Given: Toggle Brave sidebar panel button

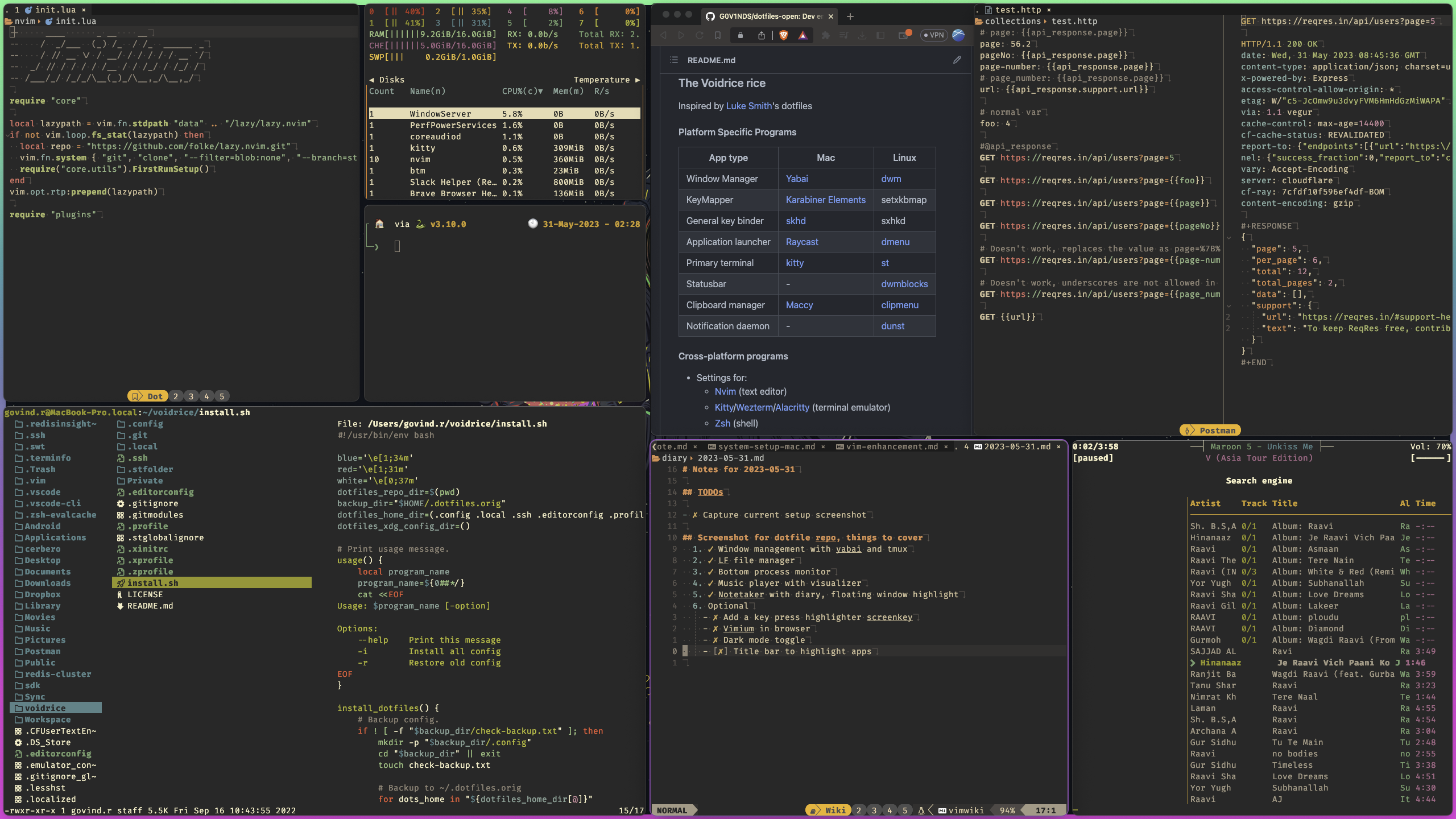Looking at the screenshot, I should (880, 35).
